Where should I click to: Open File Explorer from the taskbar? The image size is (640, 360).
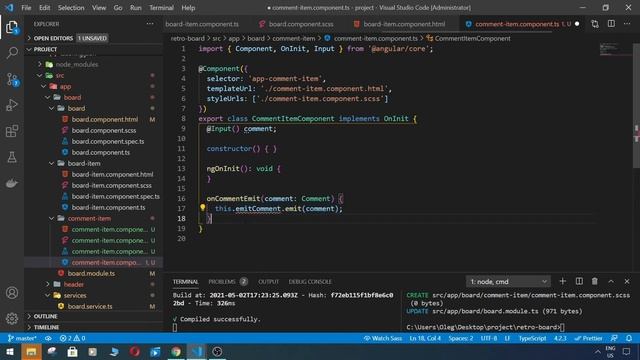pyautogui.click(x=31, y=351)
